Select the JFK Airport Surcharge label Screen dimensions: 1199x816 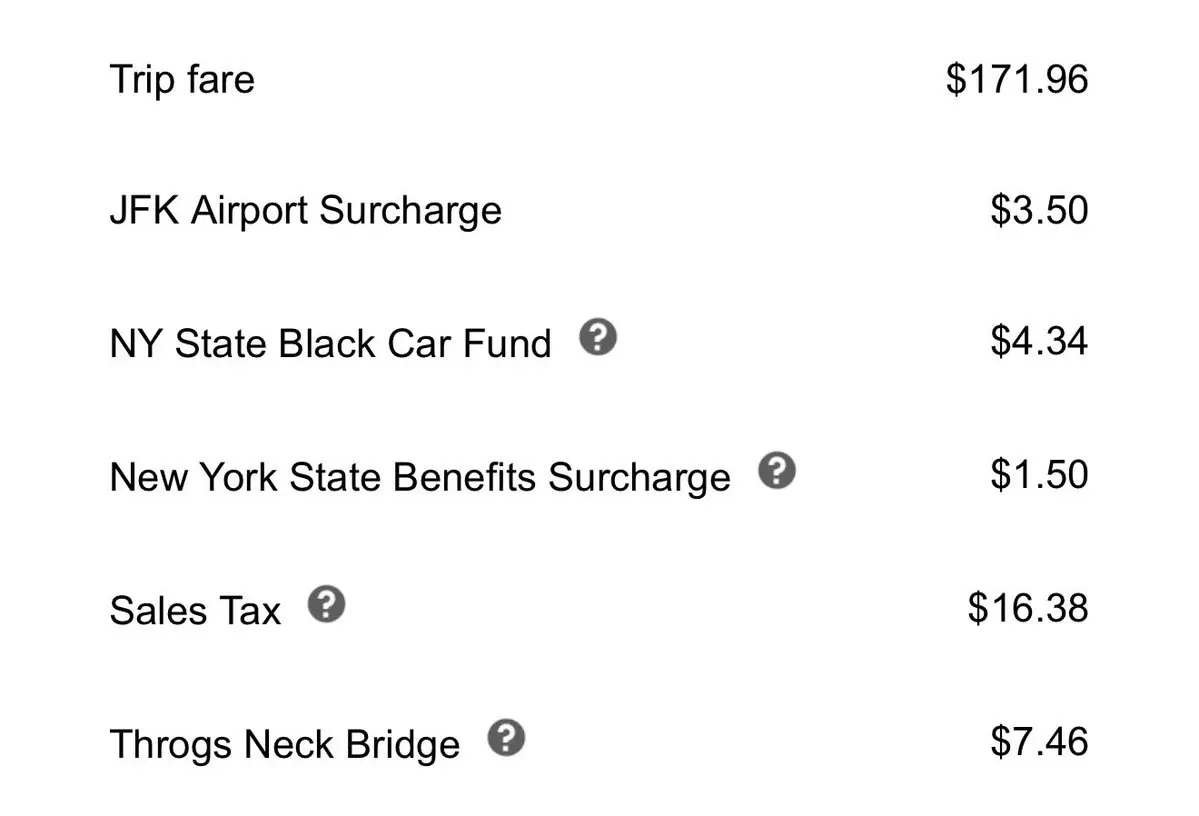point(306,211)
